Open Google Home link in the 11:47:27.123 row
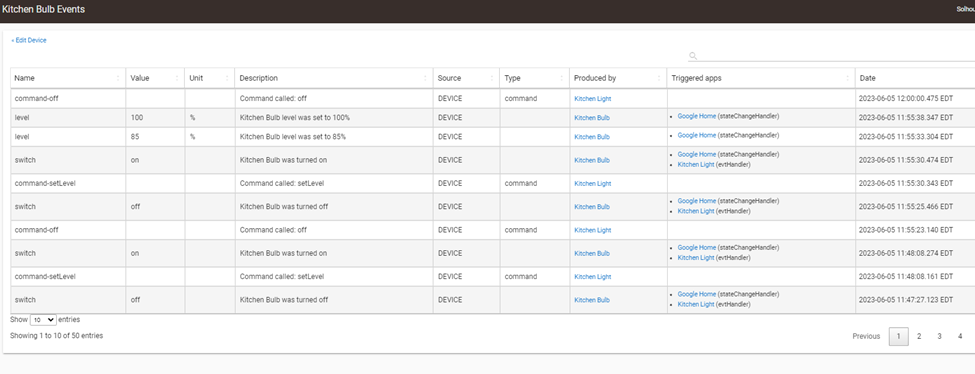 tap(696, 294)
